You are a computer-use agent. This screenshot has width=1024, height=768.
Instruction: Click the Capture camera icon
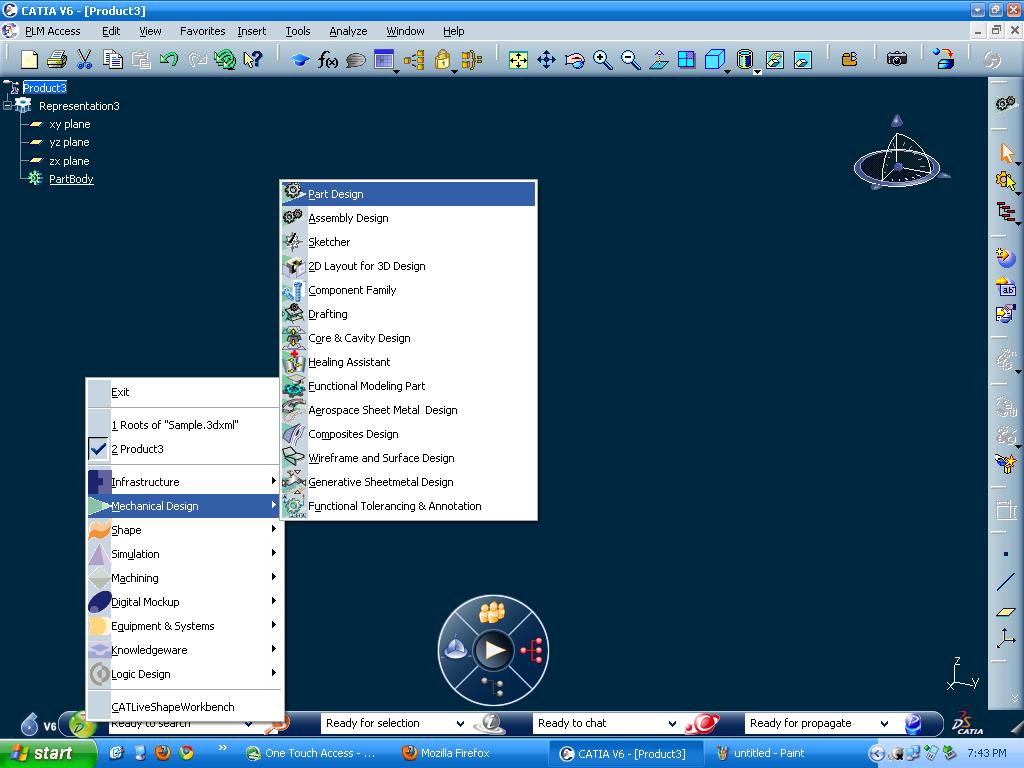coord(897,59)
